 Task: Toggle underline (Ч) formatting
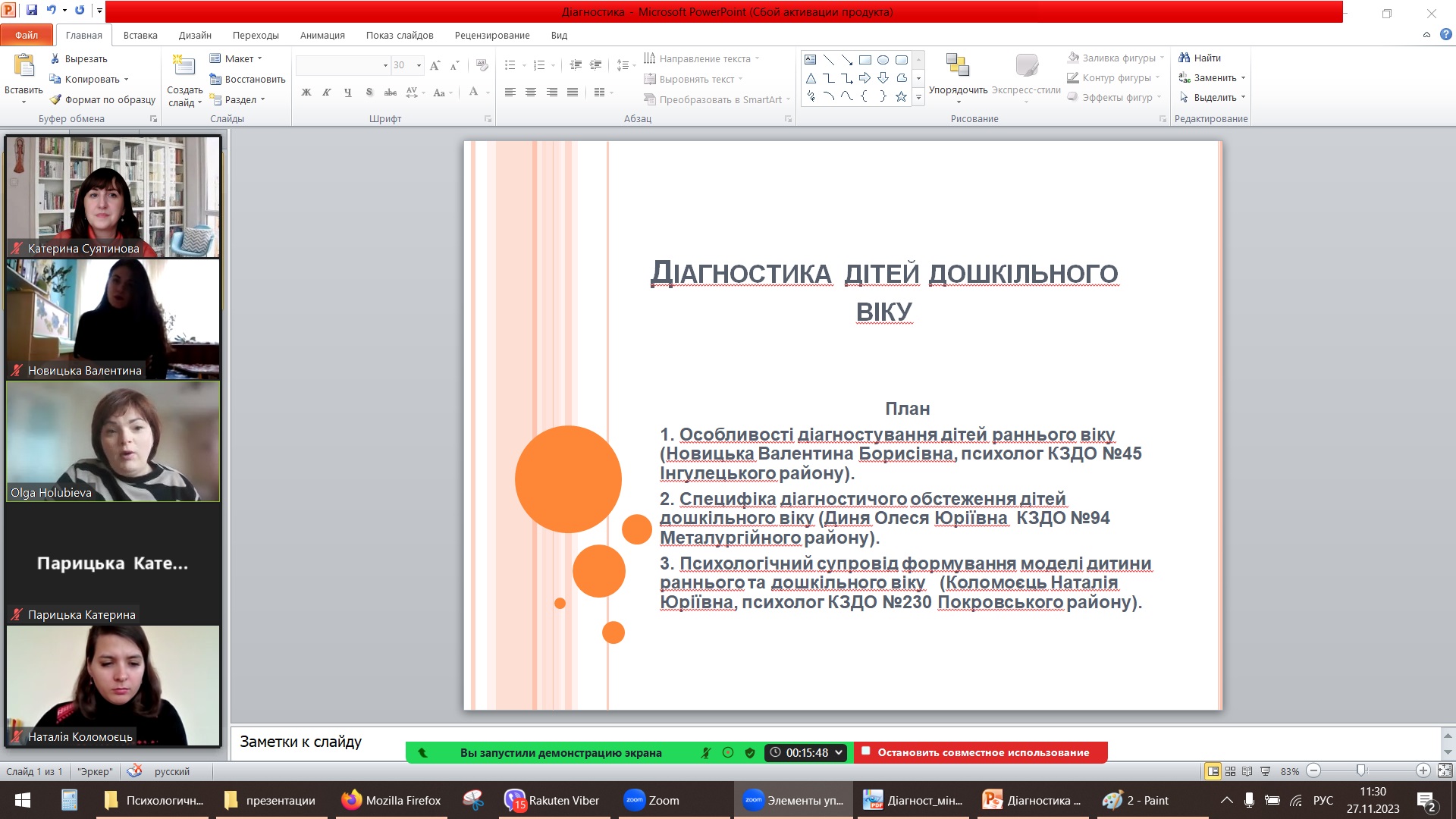click(x=348, y=93)
